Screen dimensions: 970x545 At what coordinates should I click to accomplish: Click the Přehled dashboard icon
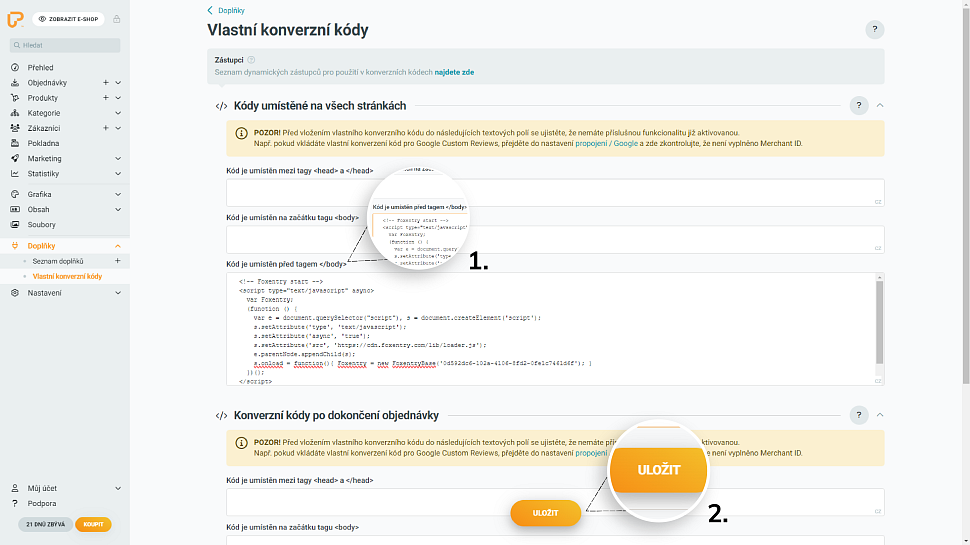tap(15, 67)
